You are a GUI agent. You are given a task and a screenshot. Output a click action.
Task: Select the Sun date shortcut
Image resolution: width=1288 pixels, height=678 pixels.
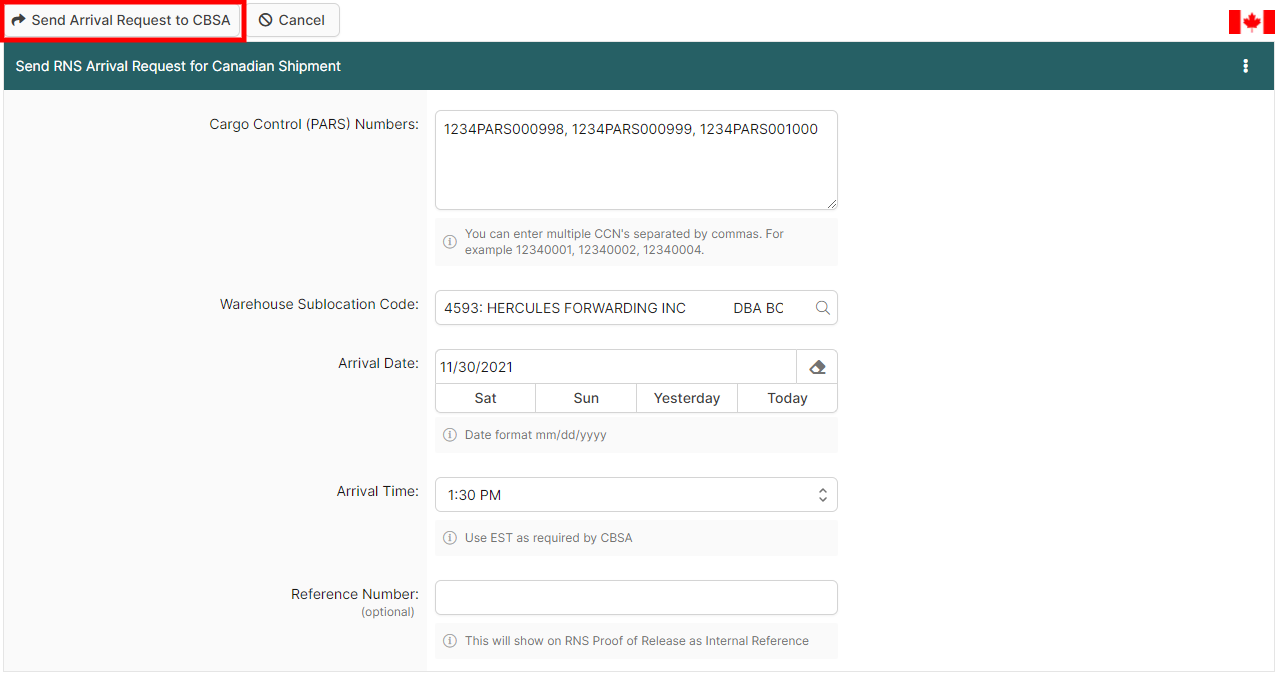coord(586,398)
